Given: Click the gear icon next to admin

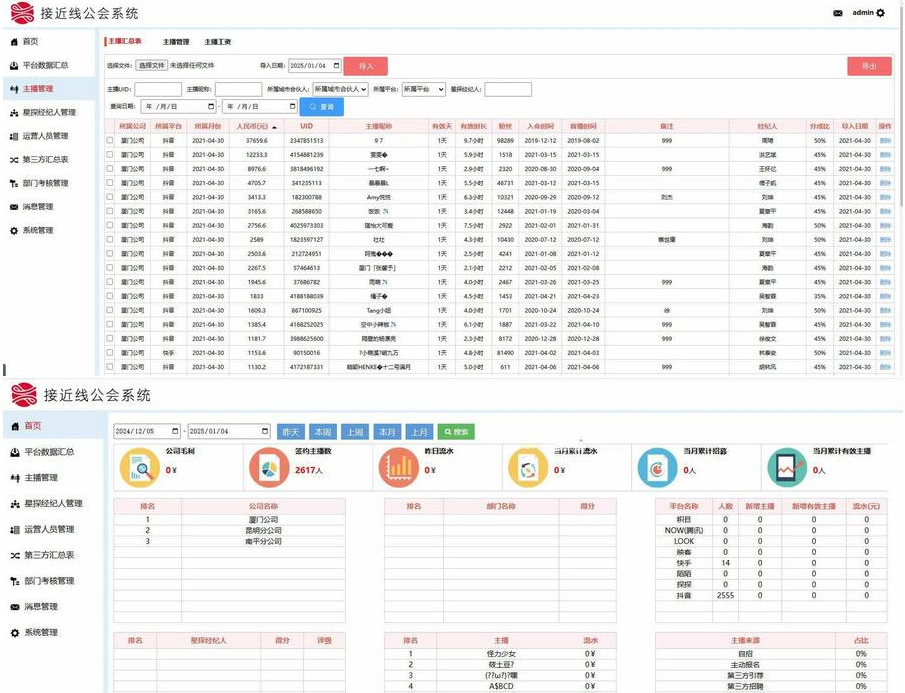Looking at the screenshot, I should tap(880, 13).
